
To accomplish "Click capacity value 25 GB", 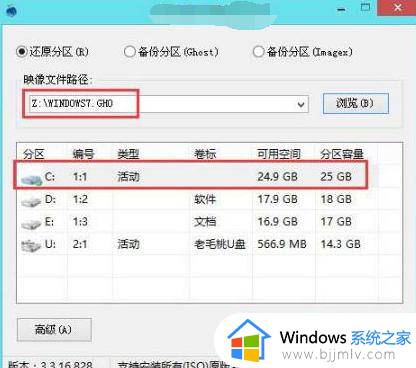I will [336, 177].
